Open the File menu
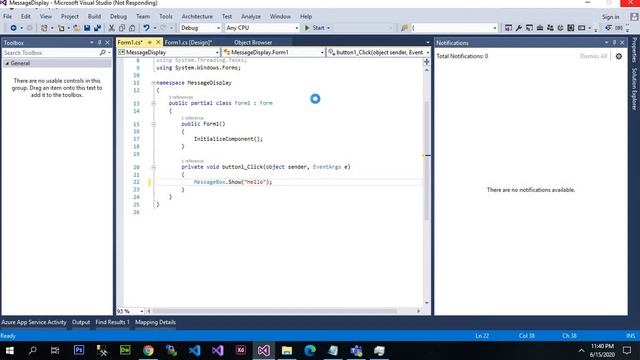The height and width of the screenshot is (360, 640). (7, 16)
